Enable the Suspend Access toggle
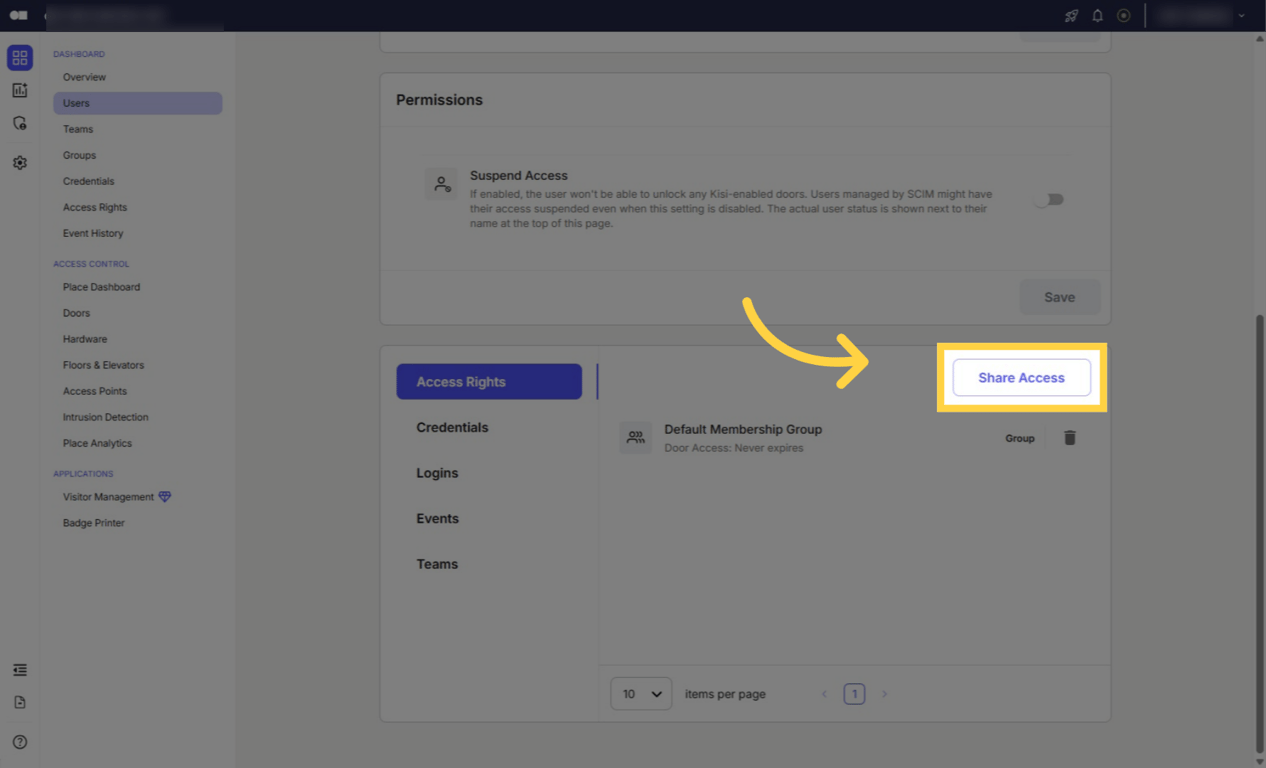 (1049, 199)
